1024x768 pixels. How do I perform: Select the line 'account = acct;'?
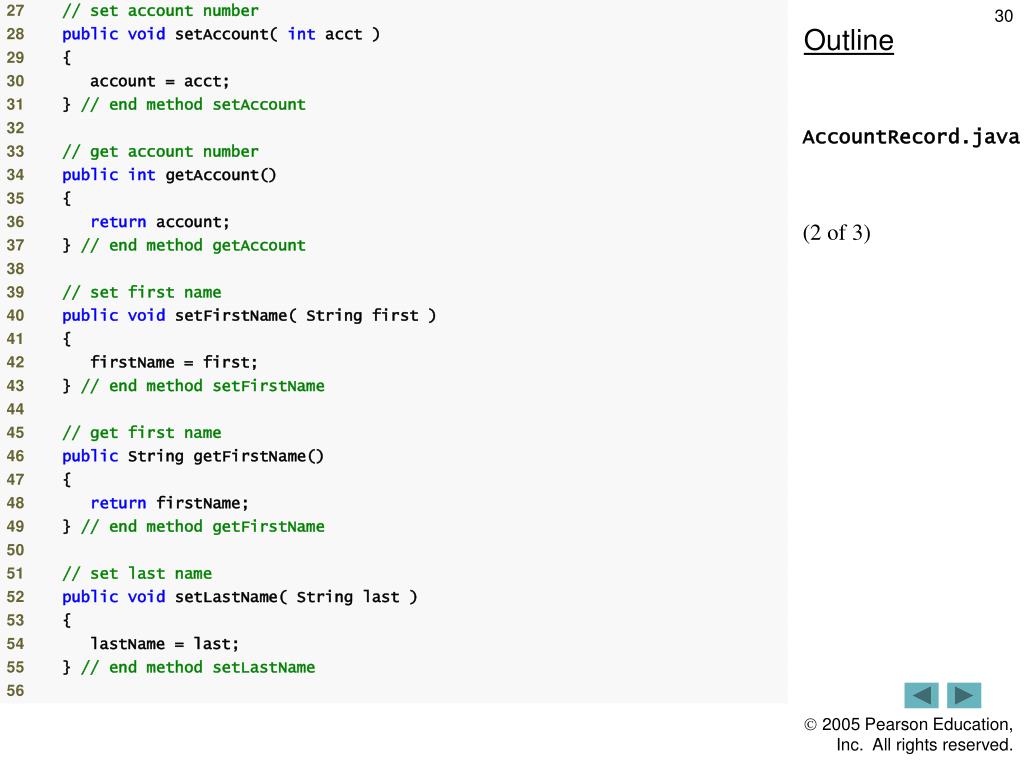tap(160, 81)
